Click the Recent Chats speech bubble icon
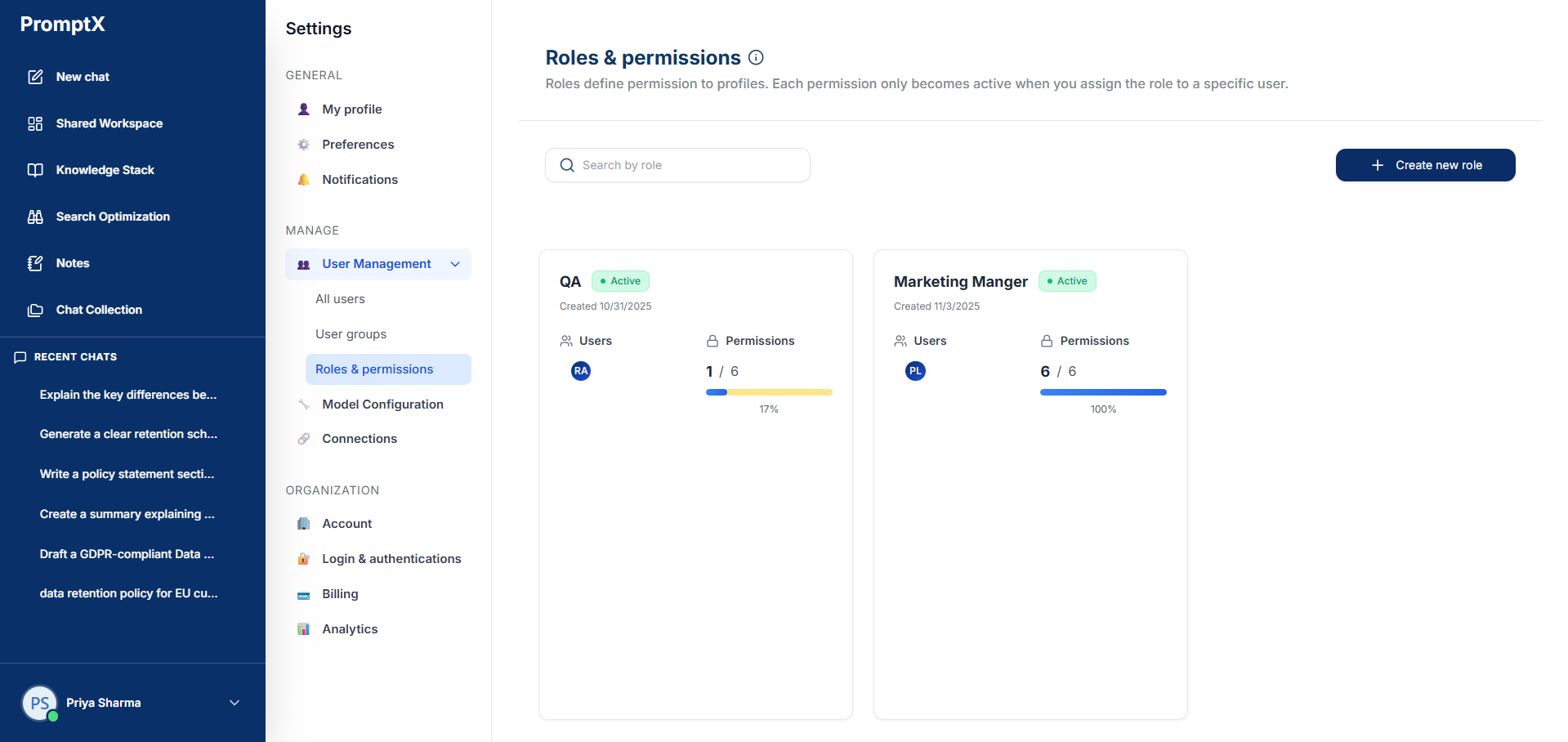This screenshot has width=1568, height=742. tap(20, 357)
